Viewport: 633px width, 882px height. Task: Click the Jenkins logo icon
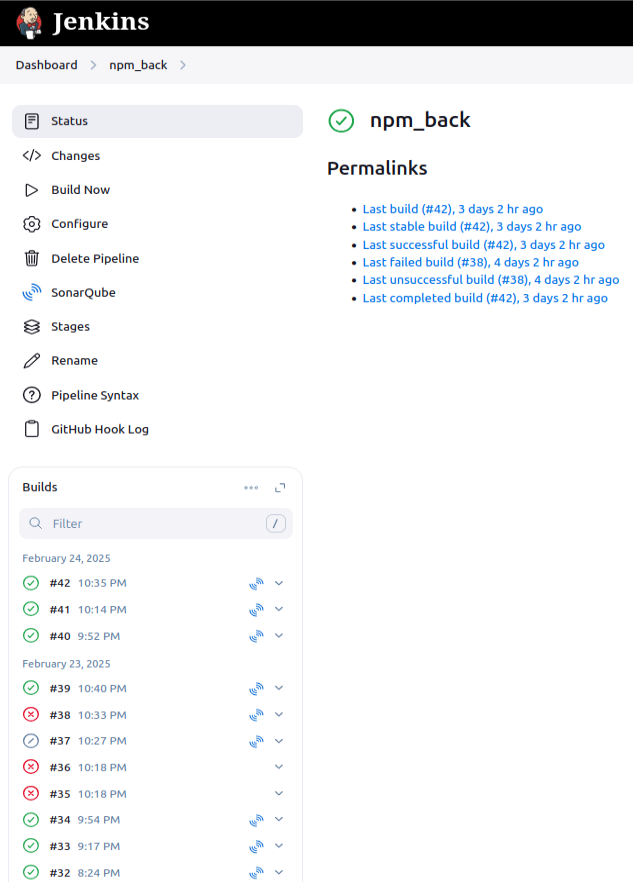click(30, 22)
